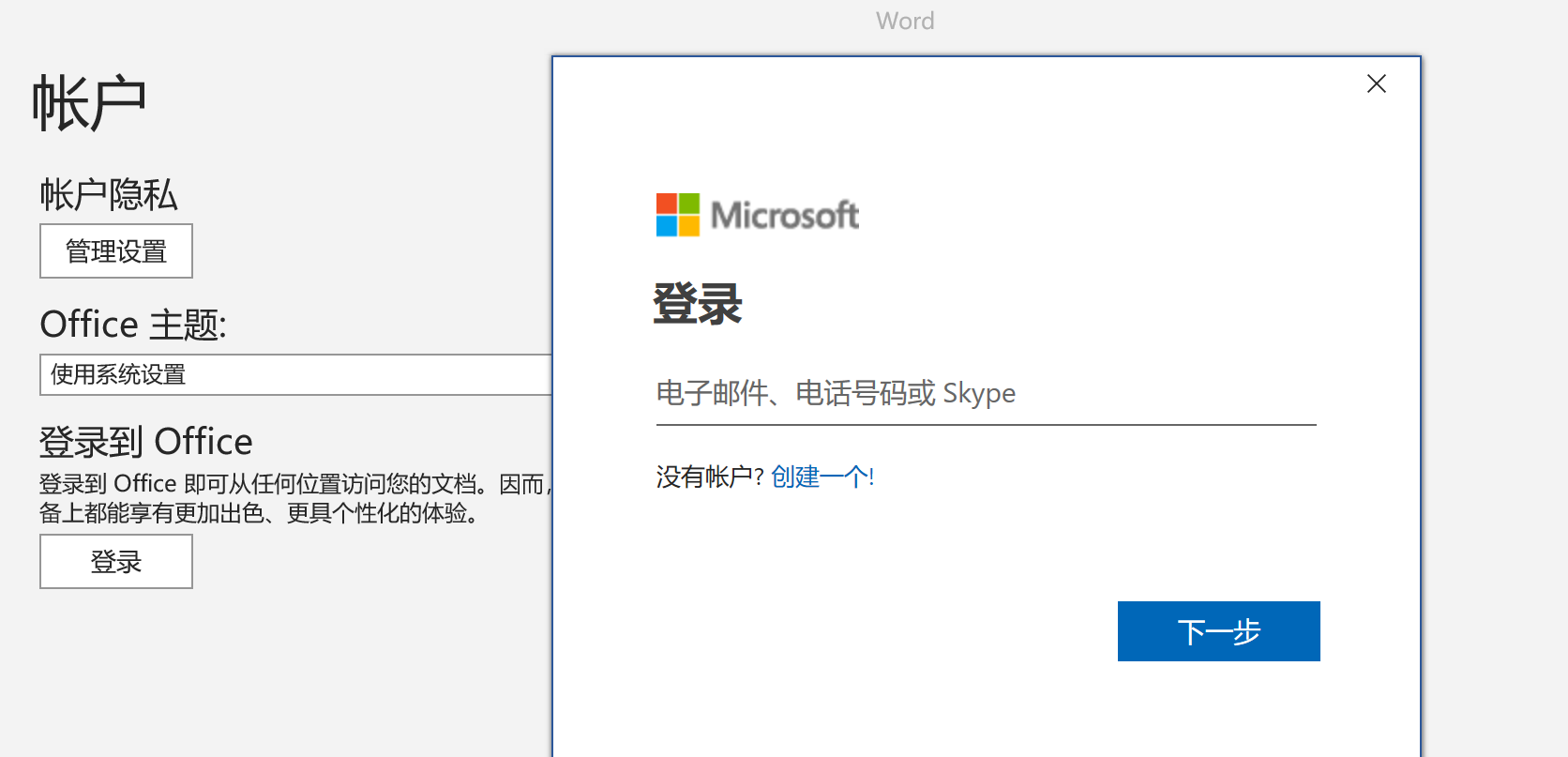
Task: Click the 登录到 Office description paragraph
Action: [295, 498]
